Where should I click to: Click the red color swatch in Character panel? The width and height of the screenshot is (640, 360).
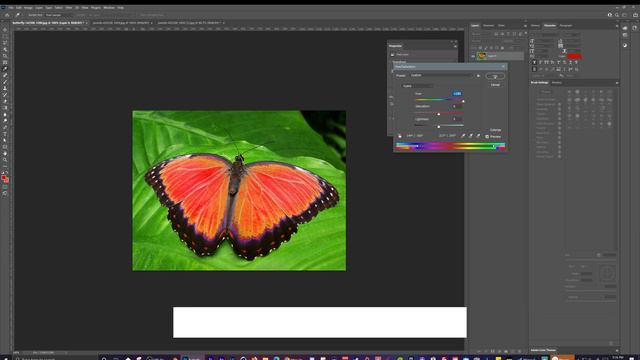574,56
